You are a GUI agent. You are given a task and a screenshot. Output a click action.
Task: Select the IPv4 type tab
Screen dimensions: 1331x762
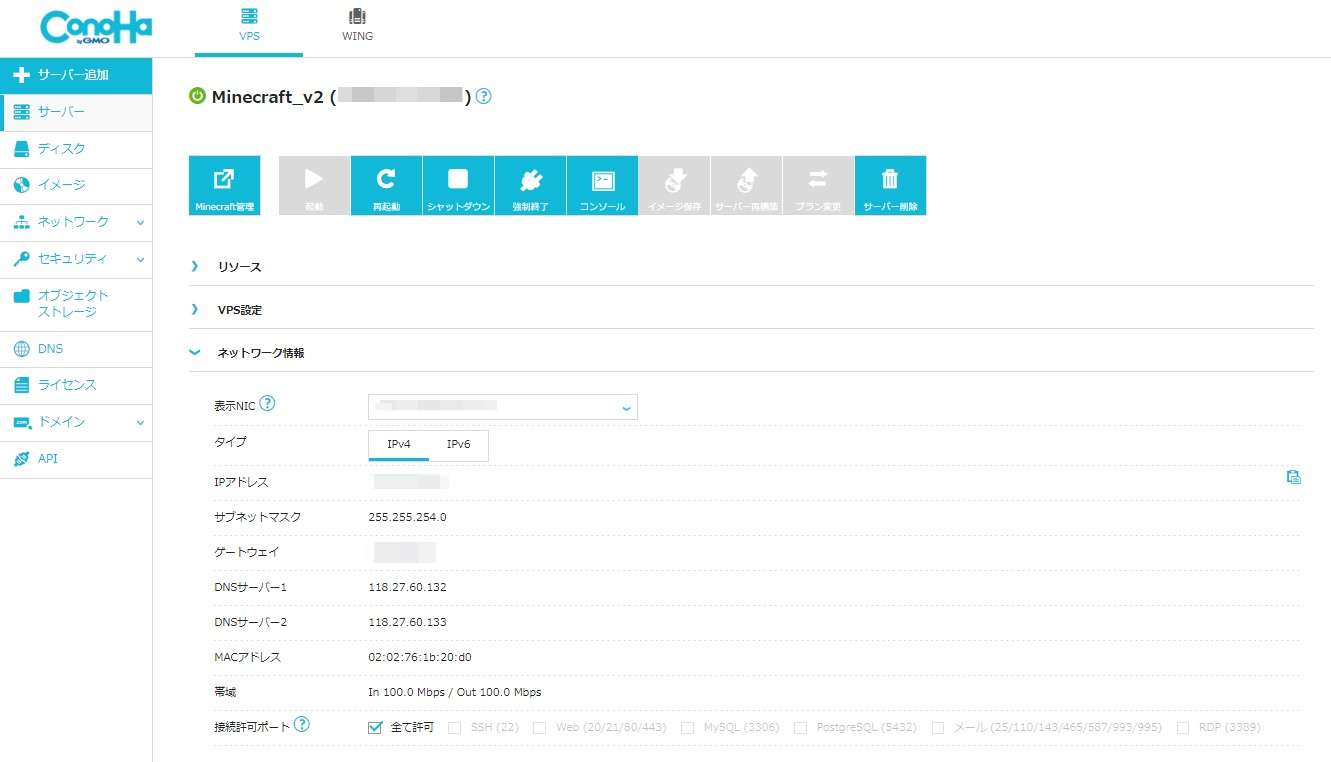click(399, 444)
